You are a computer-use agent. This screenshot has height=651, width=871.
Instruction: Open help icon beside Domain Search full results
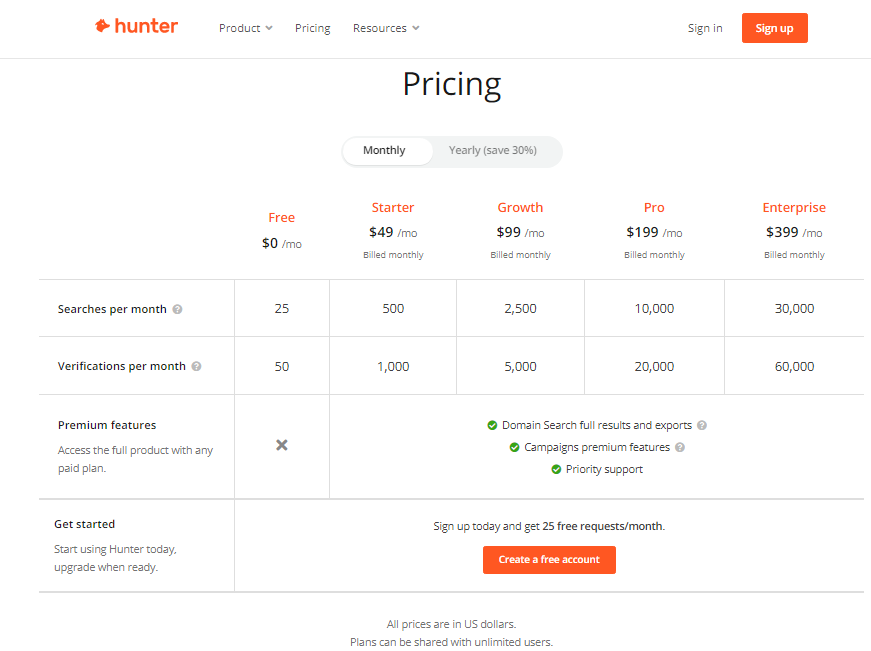click(702, 425)
